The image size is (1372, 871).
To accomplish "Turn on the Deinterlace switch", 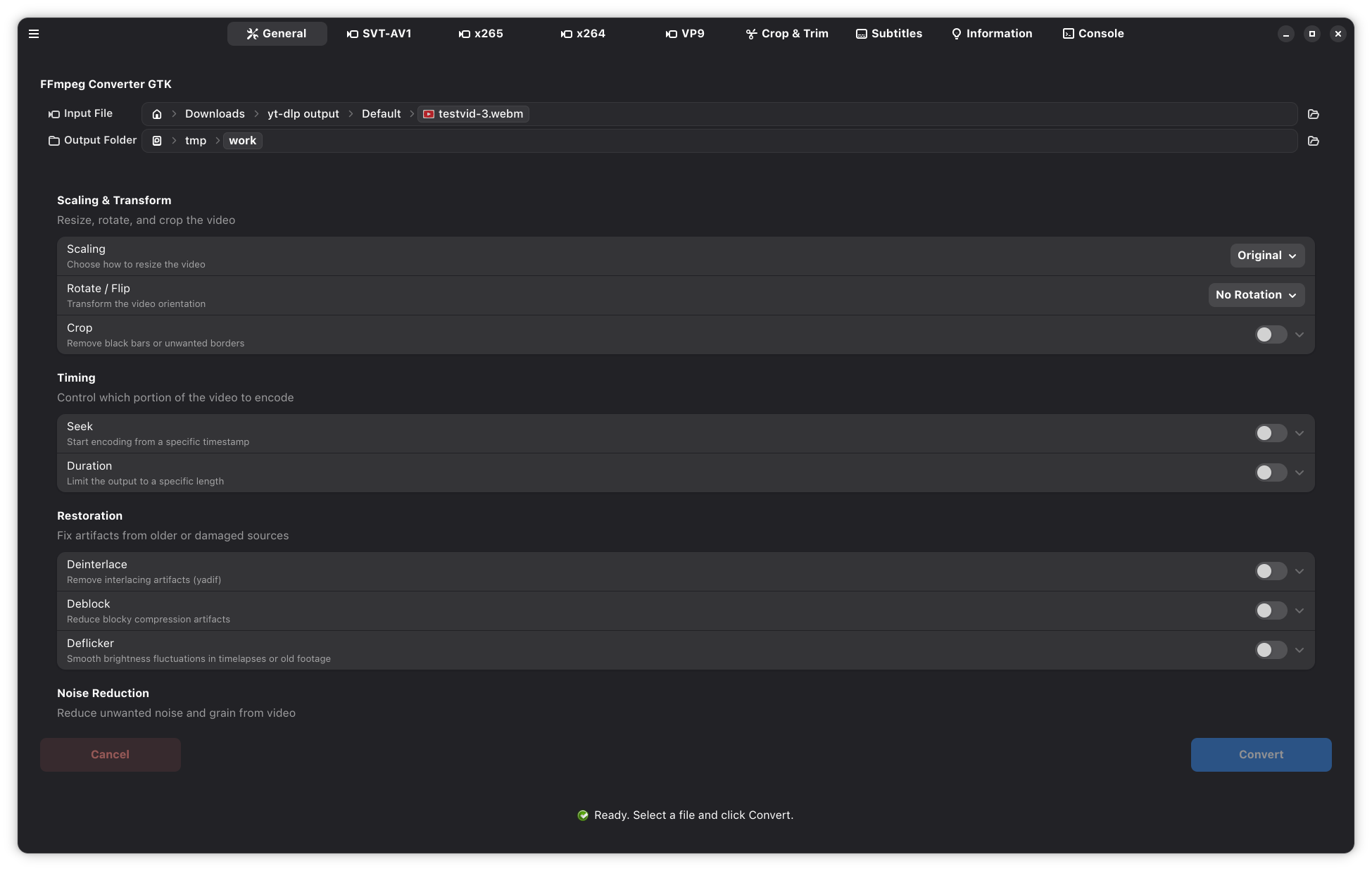I will (x=1271, y=571).
